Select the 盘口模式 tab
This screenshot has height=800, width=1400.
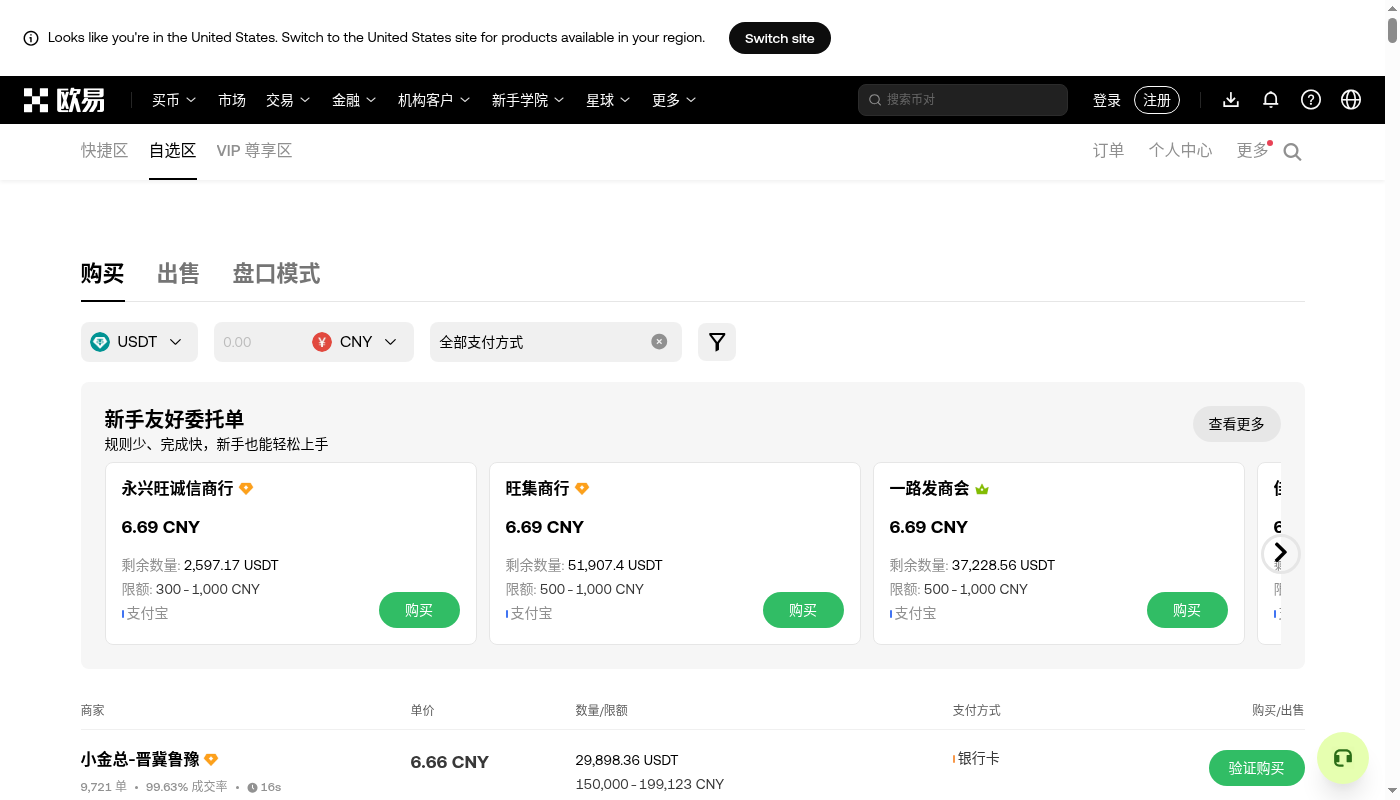[x=276, y=273]
